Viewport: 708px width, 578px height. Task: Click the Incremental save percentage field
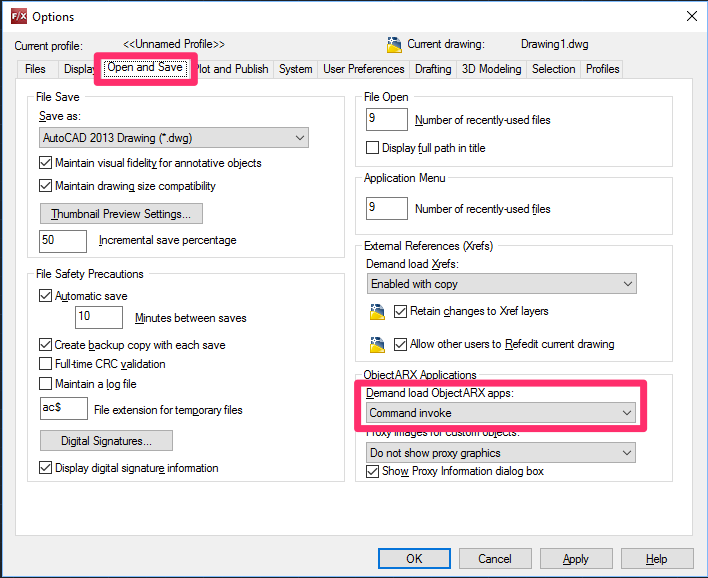[x=63, y=241]
